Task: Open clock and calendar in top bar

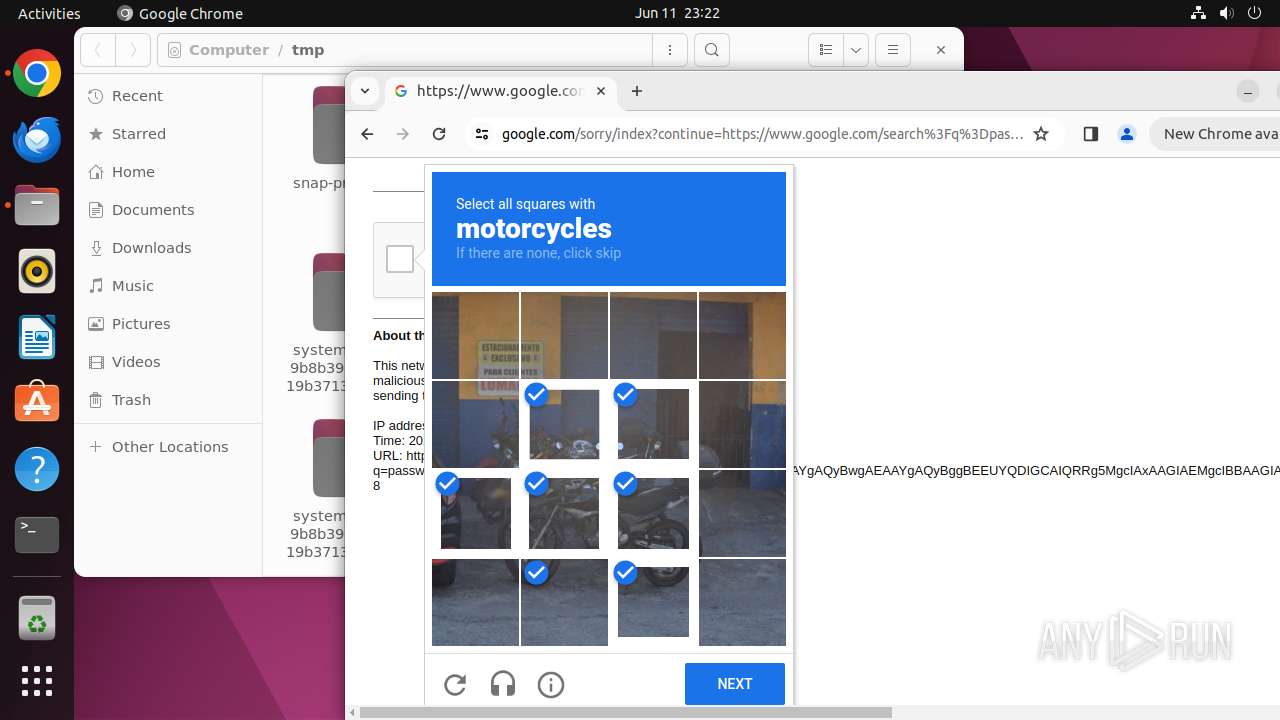Action: coord(677,13)
